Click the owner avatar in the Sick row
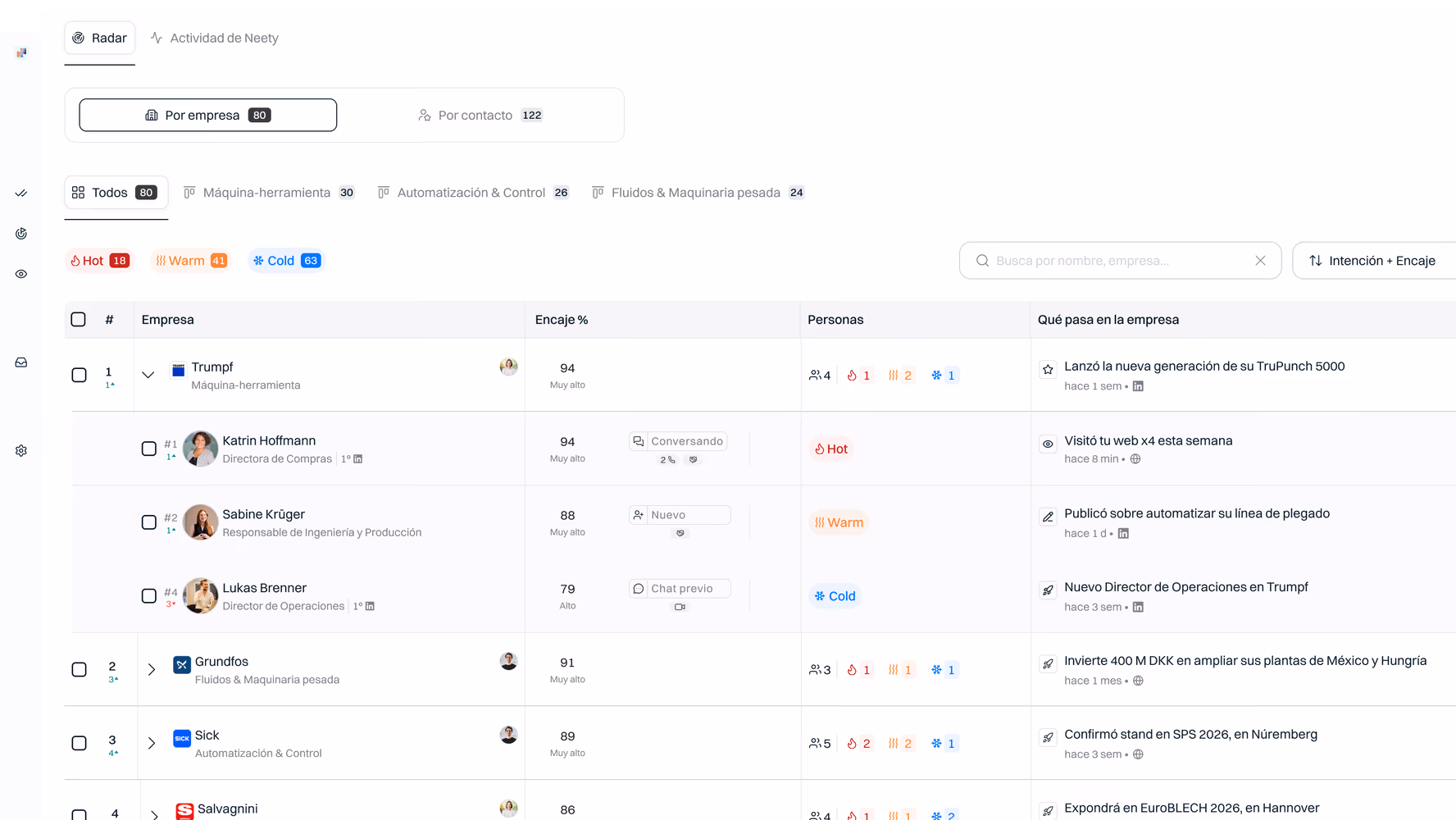This screenshot has height=820, width=1456. point(508,735)
